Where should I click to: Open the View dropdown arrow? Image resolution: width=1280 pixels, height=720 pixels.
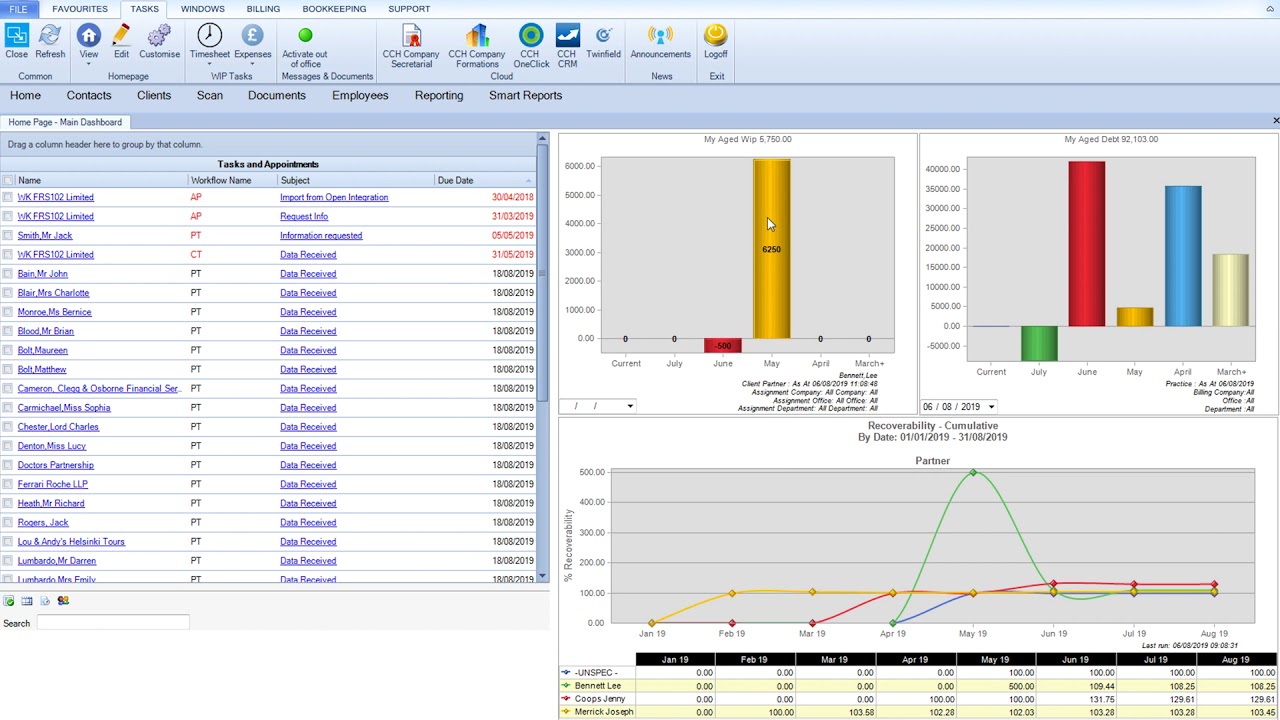pyautogui.click(x=88, y=64)
